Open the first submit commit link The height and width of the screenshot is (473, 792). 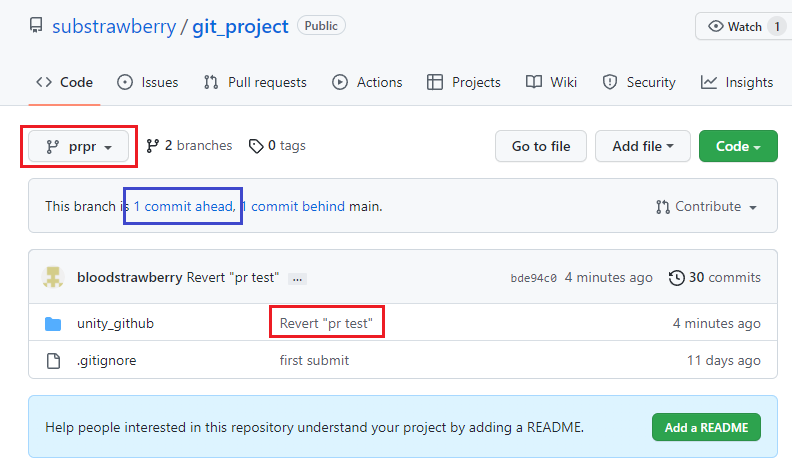(x=314, y=360)
